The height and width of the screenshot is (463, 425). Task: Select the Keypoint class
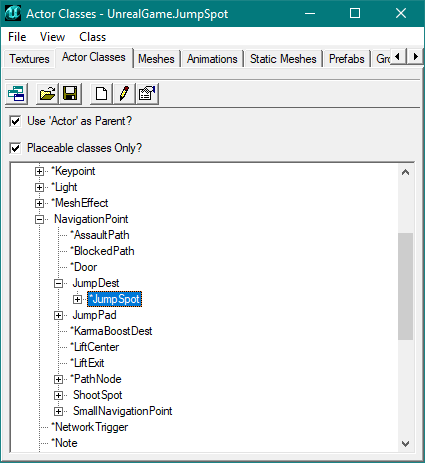73,171
